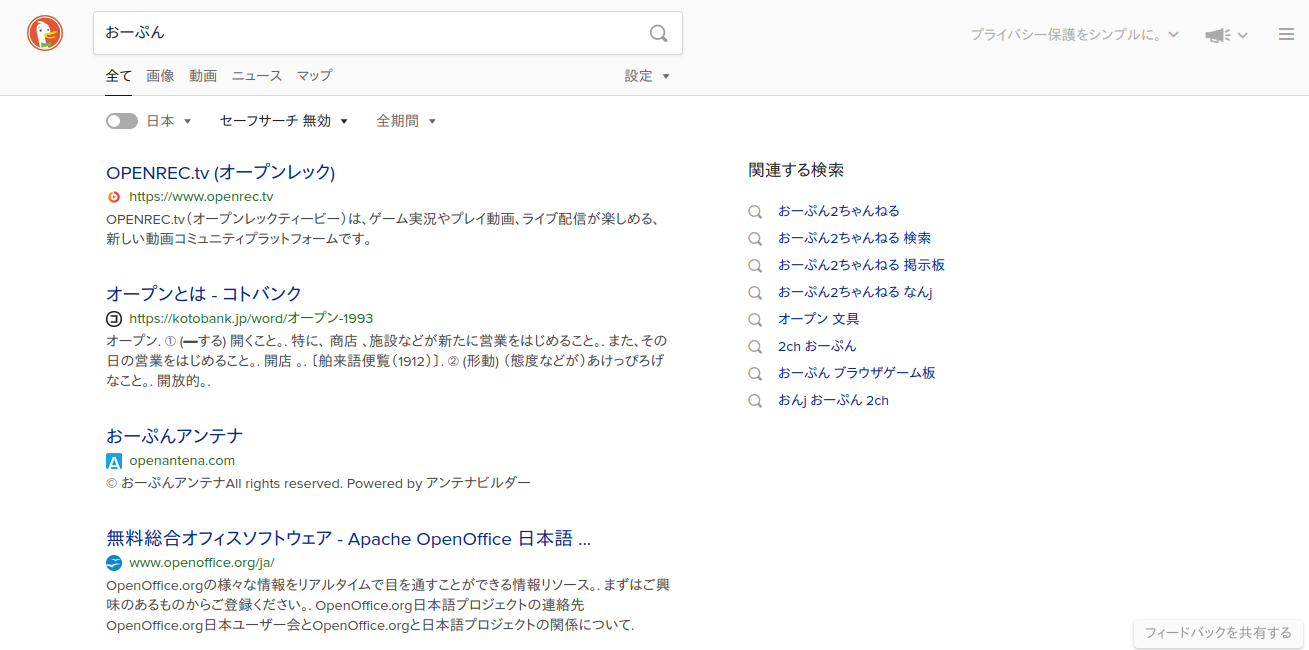Viewport: 1309px width, 650px height.
Task: Click the openantena.com URL
Action: 182,461
